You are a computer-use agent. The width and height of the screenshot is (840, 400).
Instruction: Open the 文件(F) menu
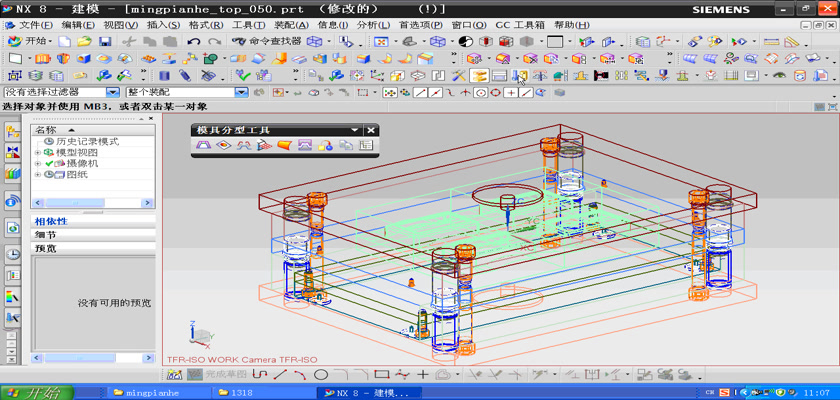36,25
